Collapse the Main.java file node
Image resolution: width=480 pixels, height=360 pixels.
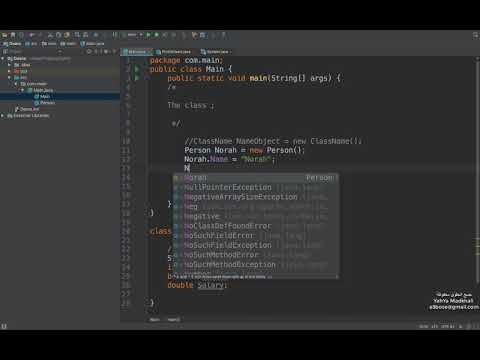point(23,90)
